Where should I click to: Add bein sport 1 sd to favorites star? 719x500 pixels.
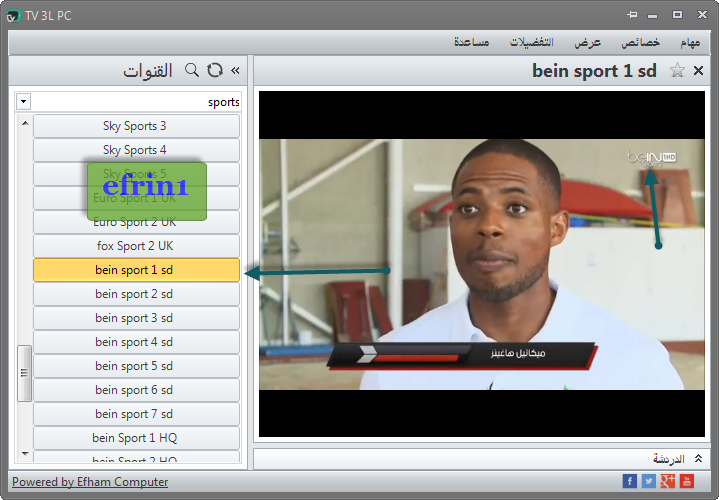677,71
